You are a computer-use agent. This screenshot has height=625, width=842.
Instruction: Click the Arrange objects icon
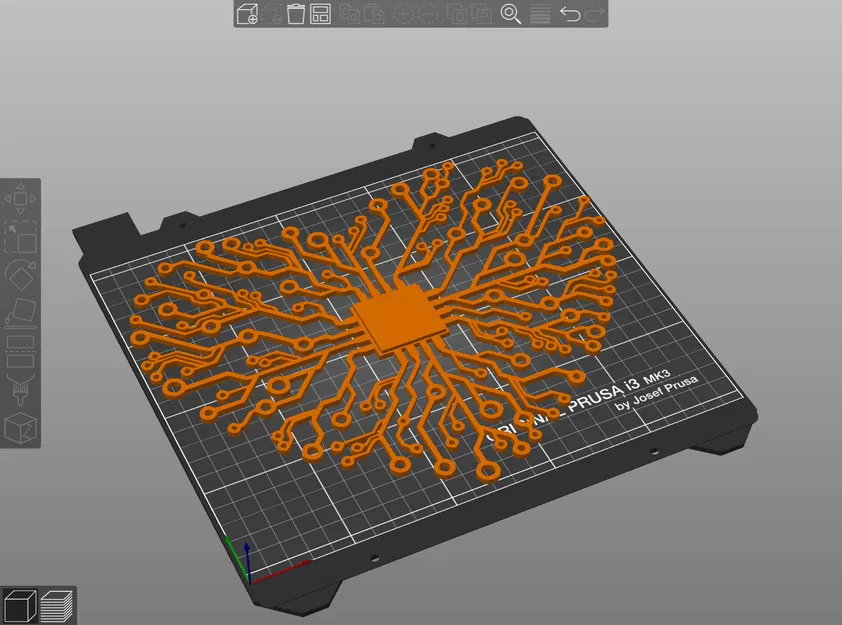320,13
